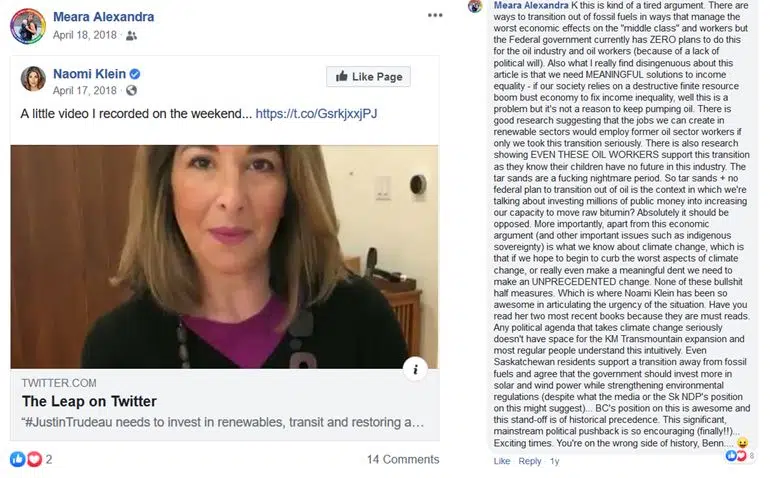The width and height of the screenshot is (770, 478).
Task: Click the globe public icon beside April 17
Action: point(131,90)
